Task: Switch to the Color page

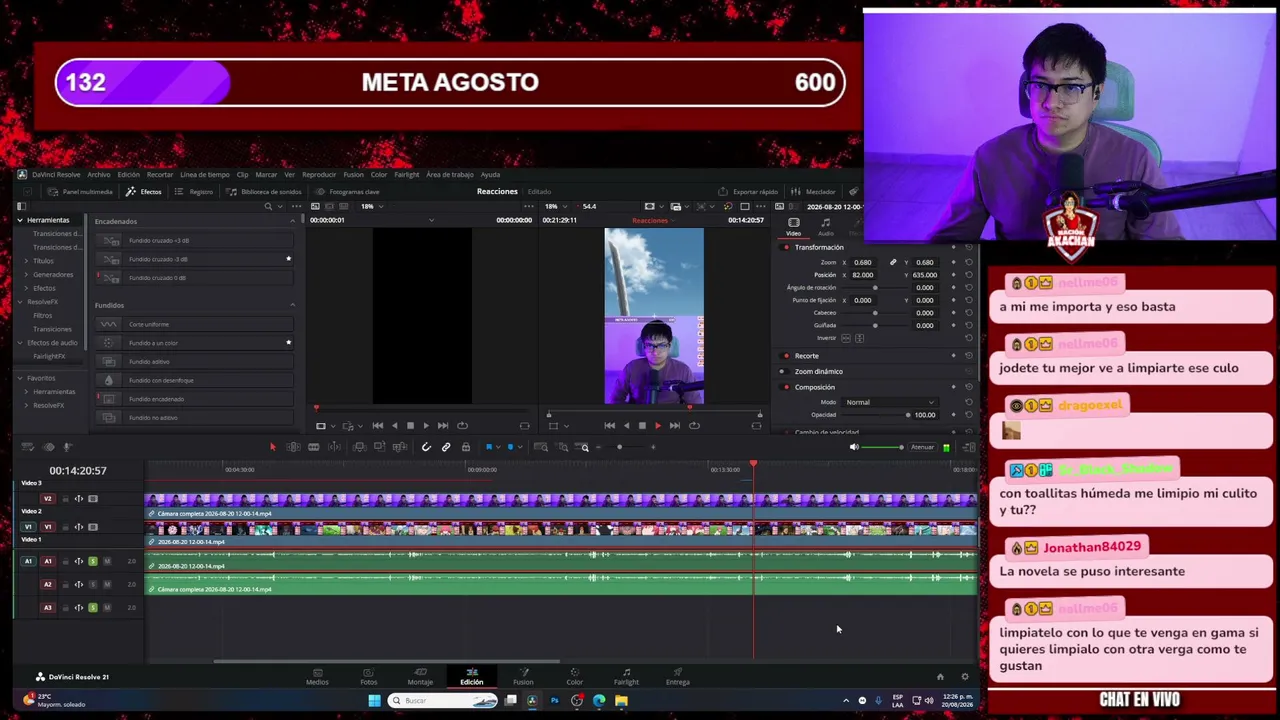Action: [x=575, y=677]
